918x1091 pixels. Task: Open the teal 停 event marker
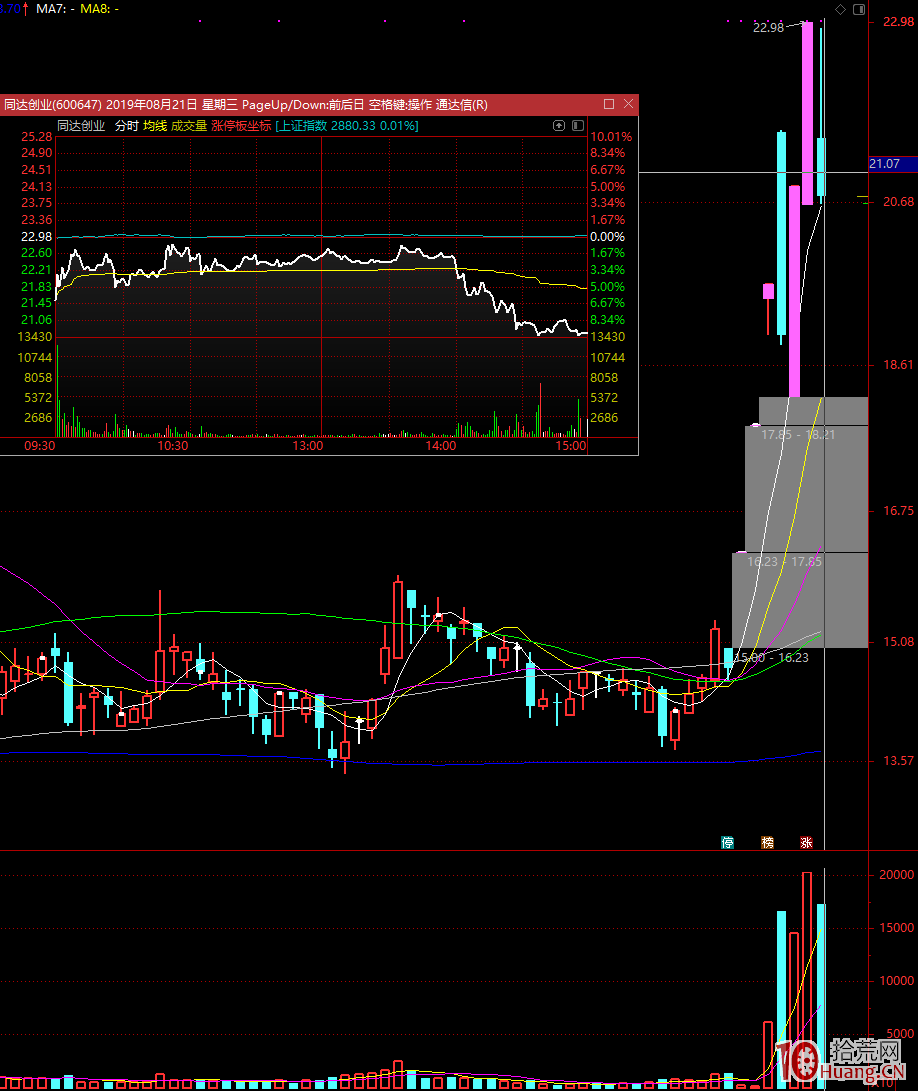[x=727, y=843]
